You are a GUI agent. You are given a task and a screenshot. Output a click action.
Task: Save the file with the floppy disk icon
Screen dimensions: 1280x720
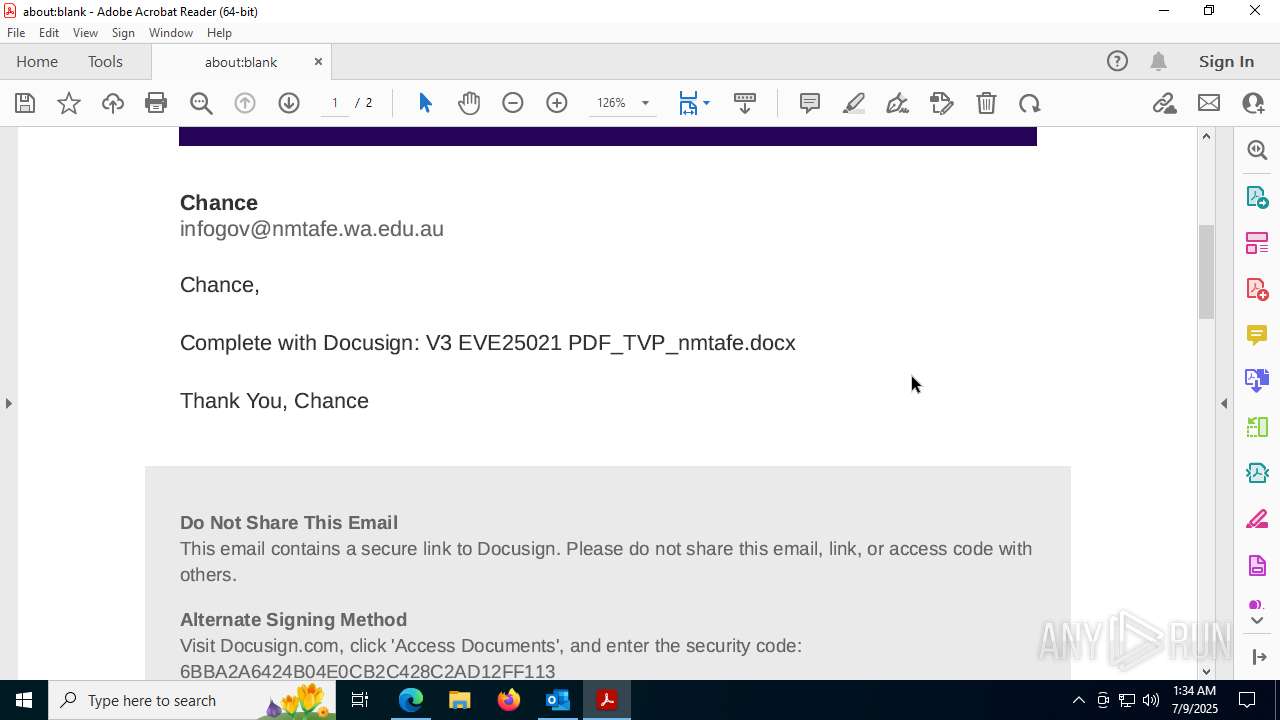click(25, 103)
